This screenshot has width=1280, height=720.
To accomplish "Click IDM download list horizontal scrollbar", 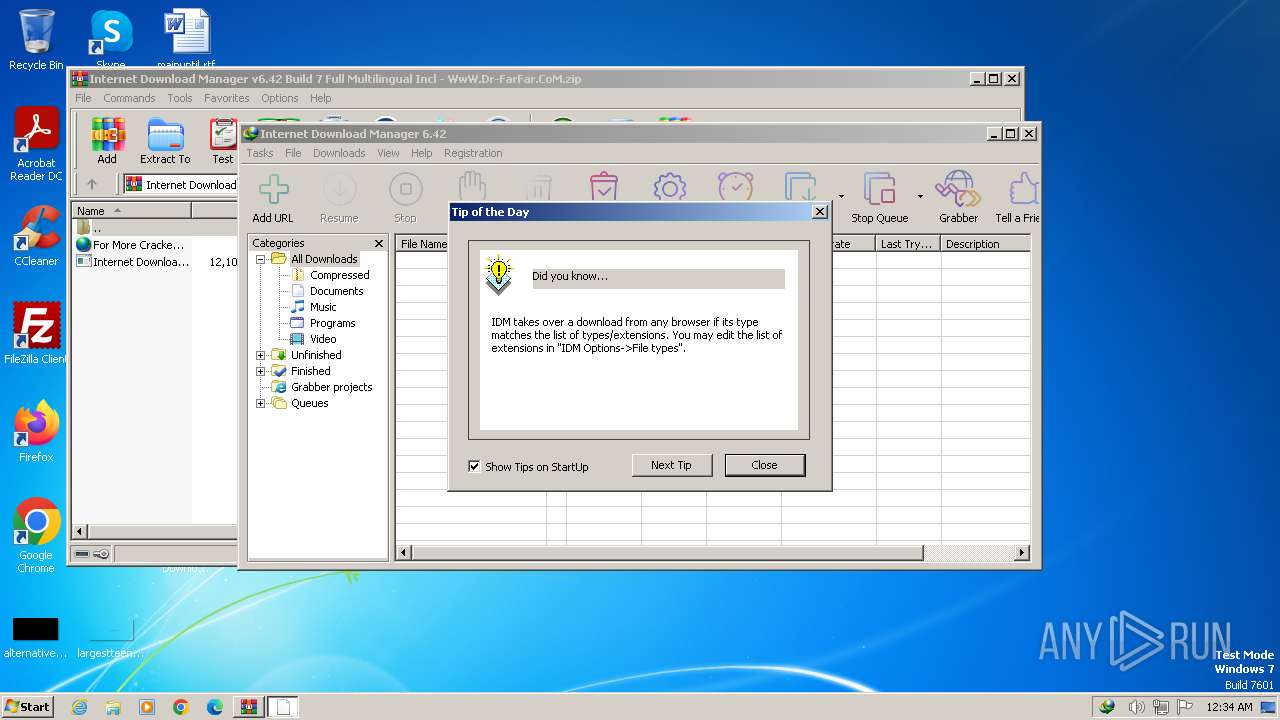I will tap(667, 553).
